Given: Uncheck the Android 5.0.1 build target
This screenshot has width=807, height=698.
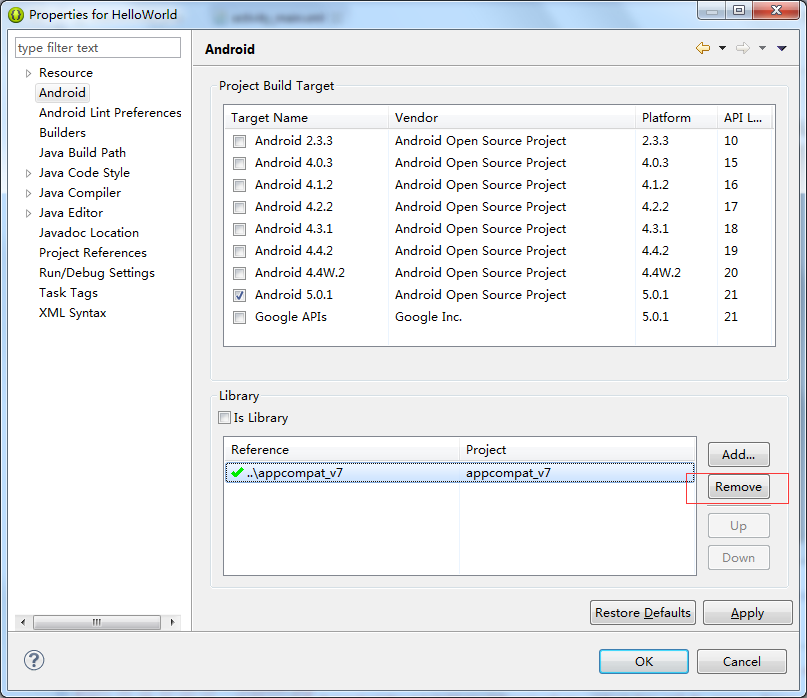Looking at the screenshot, I should click(238, 295).
